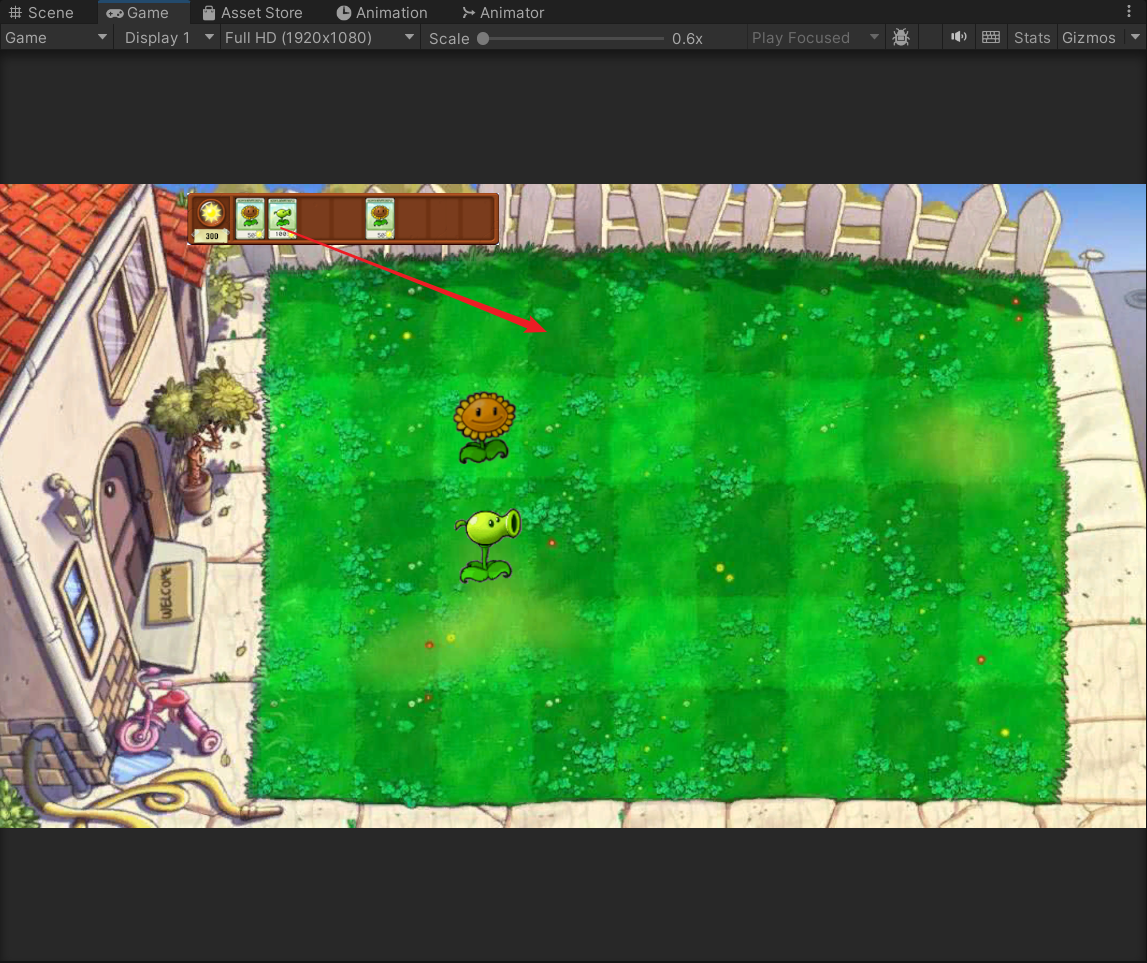Toggle the Stats overlay
This screenshot has width=1147, height=963.
(1032, 37)
